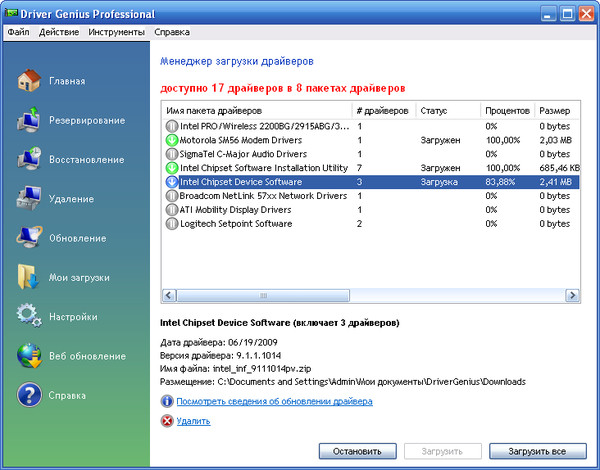This screenshot has height=470, width=600.
Task: Select the Главная sidebar label
Action: coord(67,81)
